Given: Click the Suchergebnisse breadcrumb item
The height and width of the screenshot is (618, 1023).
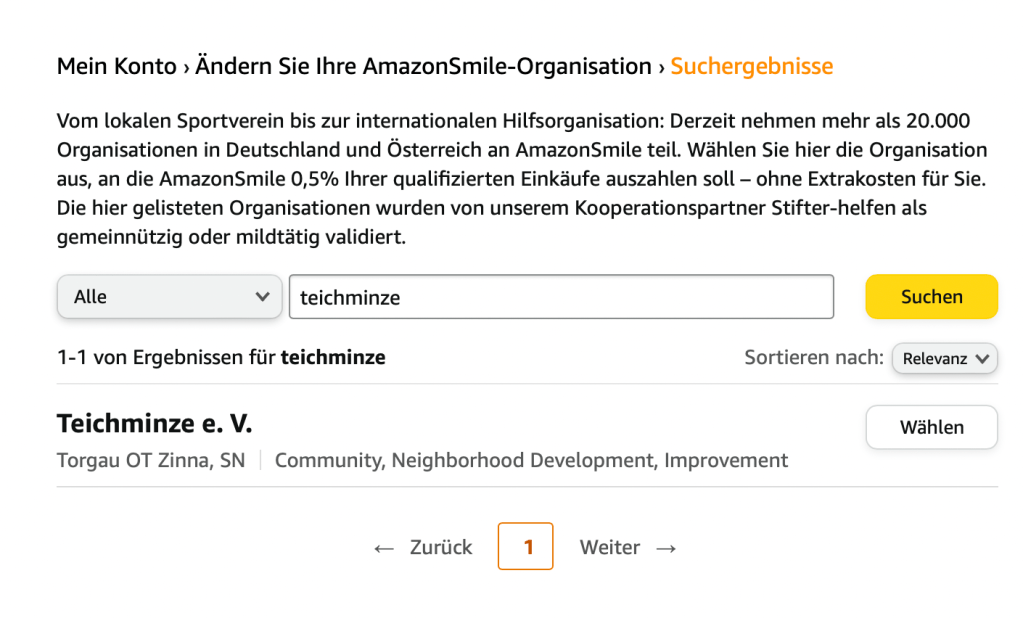Looking at the screenshot, I should tap(751, 67).
